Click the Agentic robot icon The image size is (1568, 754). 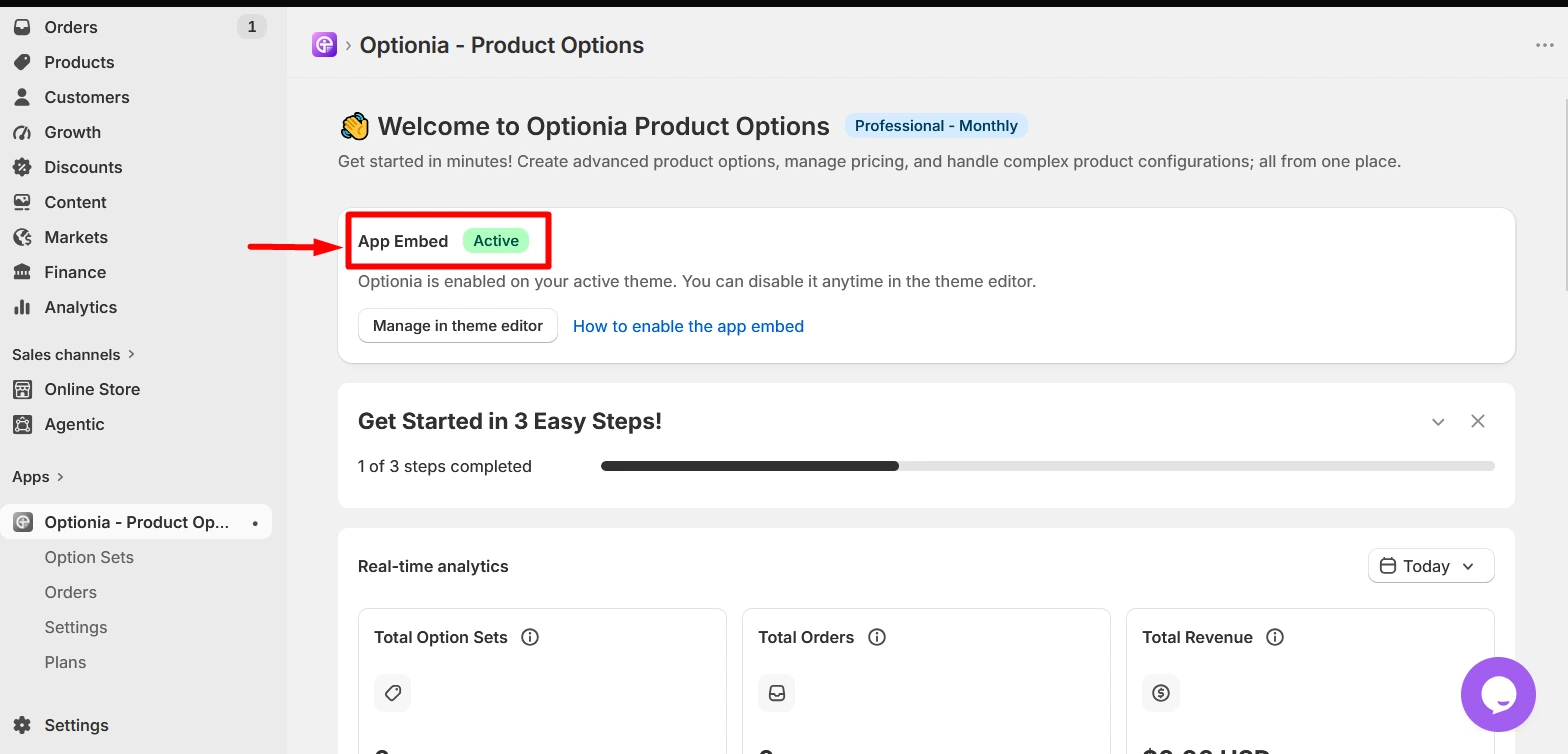point(22,424)
